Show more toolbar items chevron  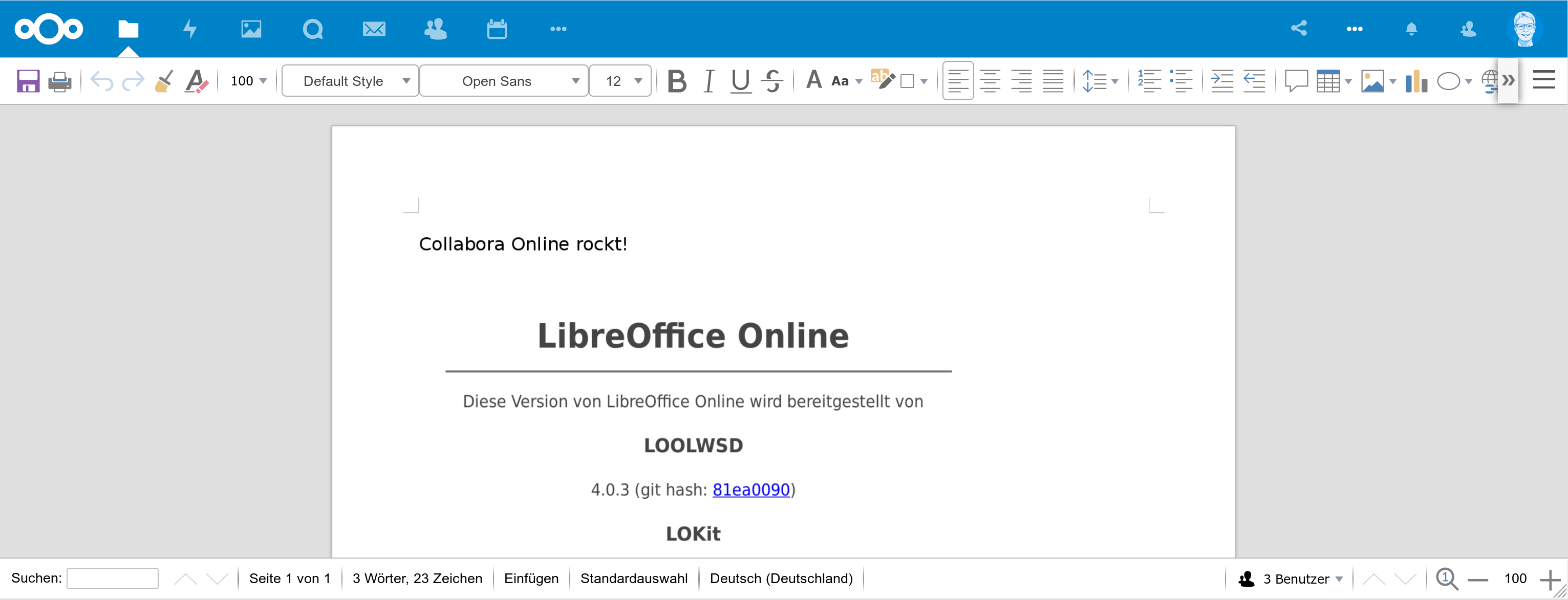1508,80
